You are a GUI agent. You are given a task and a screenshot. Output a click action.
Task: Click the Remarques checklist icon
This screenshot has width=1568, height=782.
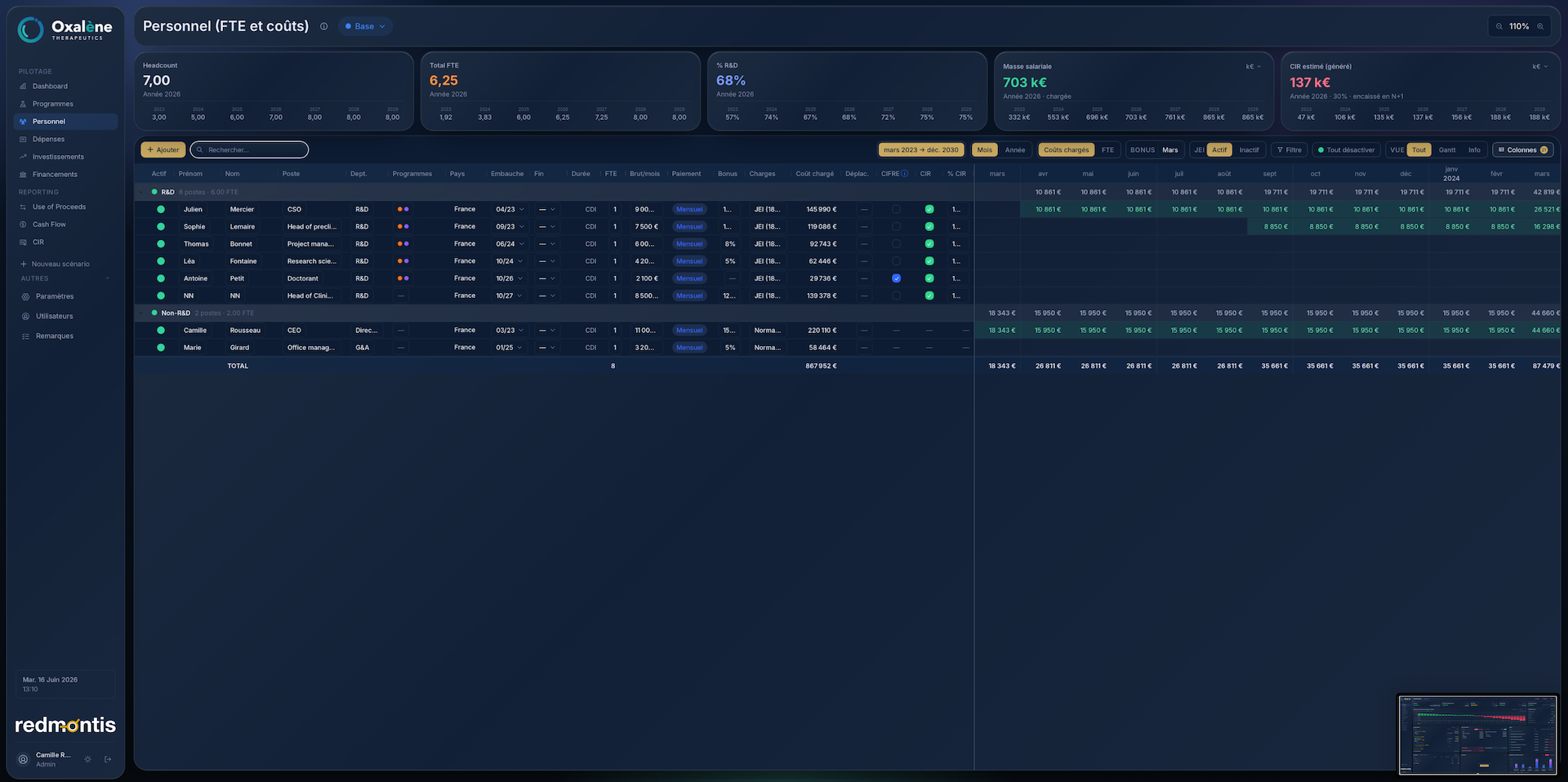tap(25, 336)
